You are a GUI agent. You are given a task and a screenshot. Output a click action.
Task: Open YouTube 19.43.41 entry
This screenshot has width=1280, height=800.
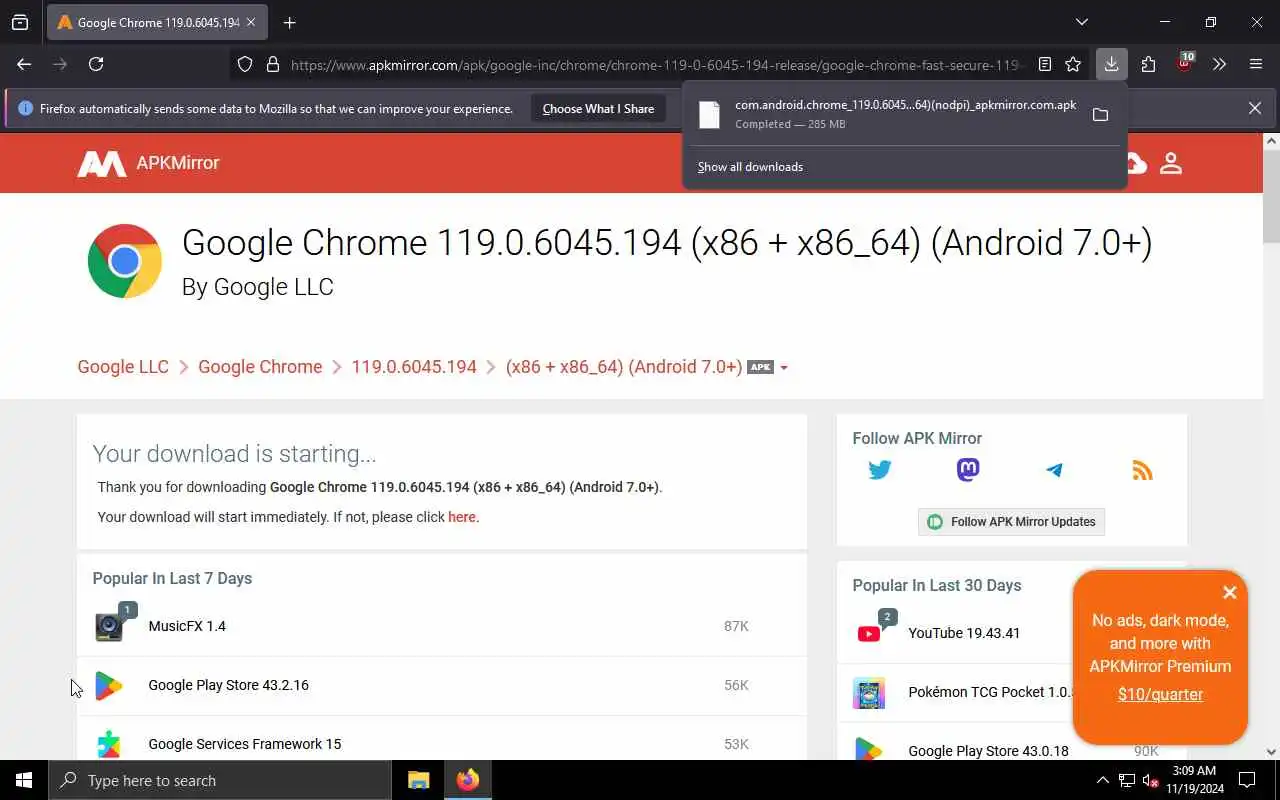964,633
